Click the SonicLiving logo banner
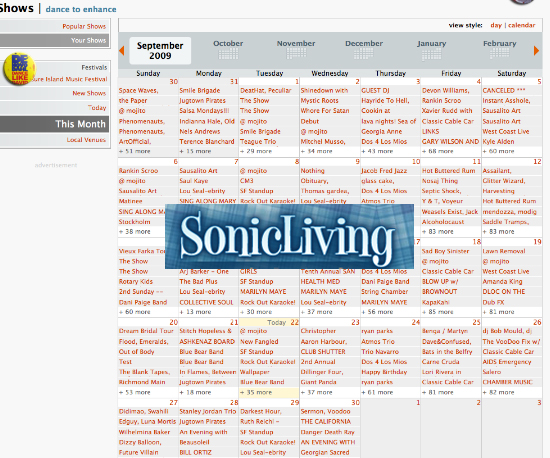The image size is (550, 458). pyautogui.click(x=289, y=236)
